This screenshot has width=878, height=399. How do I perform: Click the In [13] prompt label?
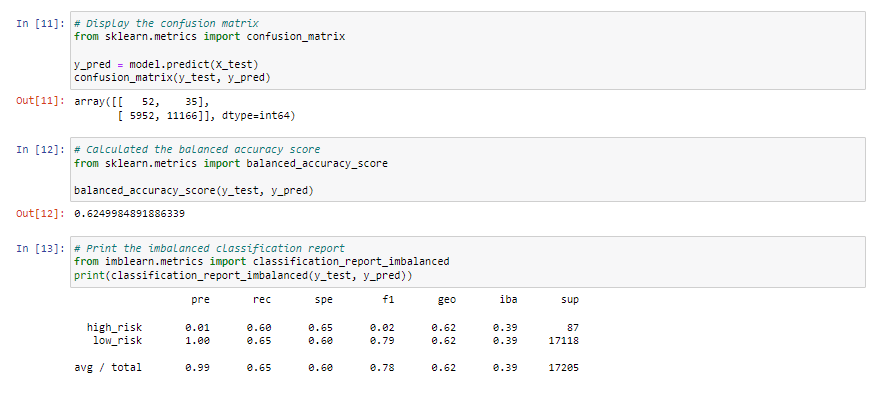coord(40,248)
